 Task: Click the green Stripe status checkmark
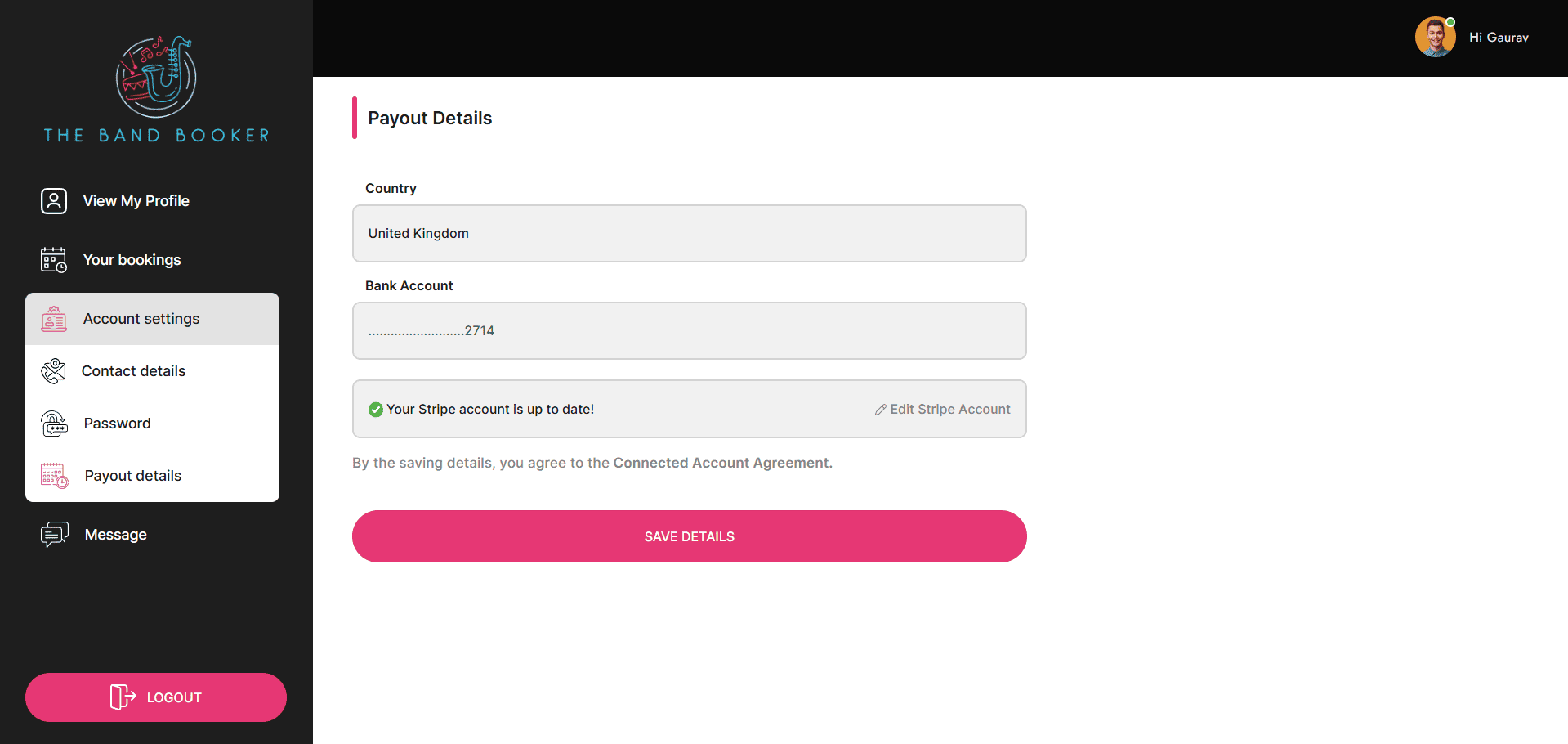pos(376,410)
